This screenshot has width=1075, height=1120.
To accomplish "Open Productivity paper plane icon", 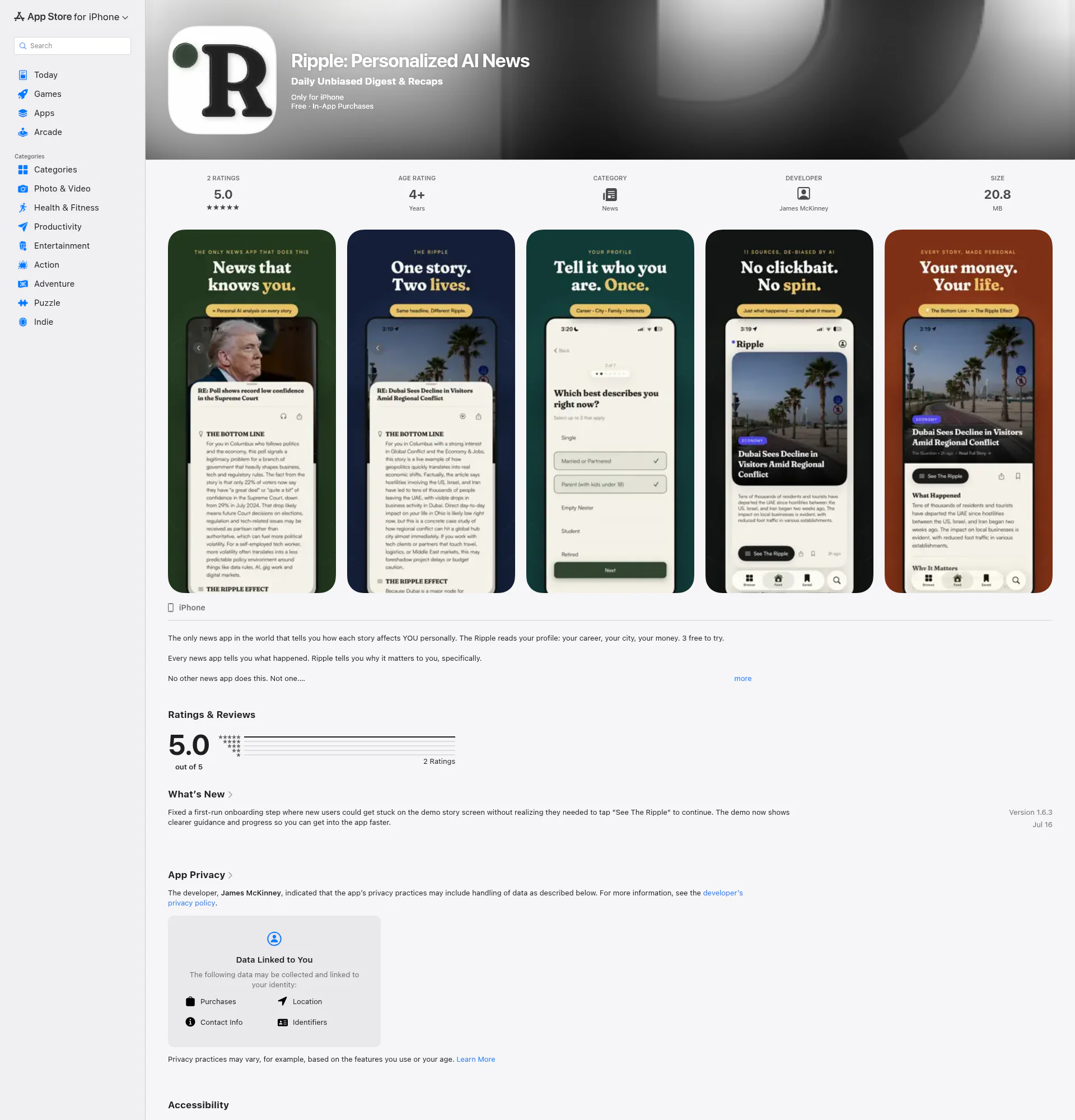I will pos(23,227).
